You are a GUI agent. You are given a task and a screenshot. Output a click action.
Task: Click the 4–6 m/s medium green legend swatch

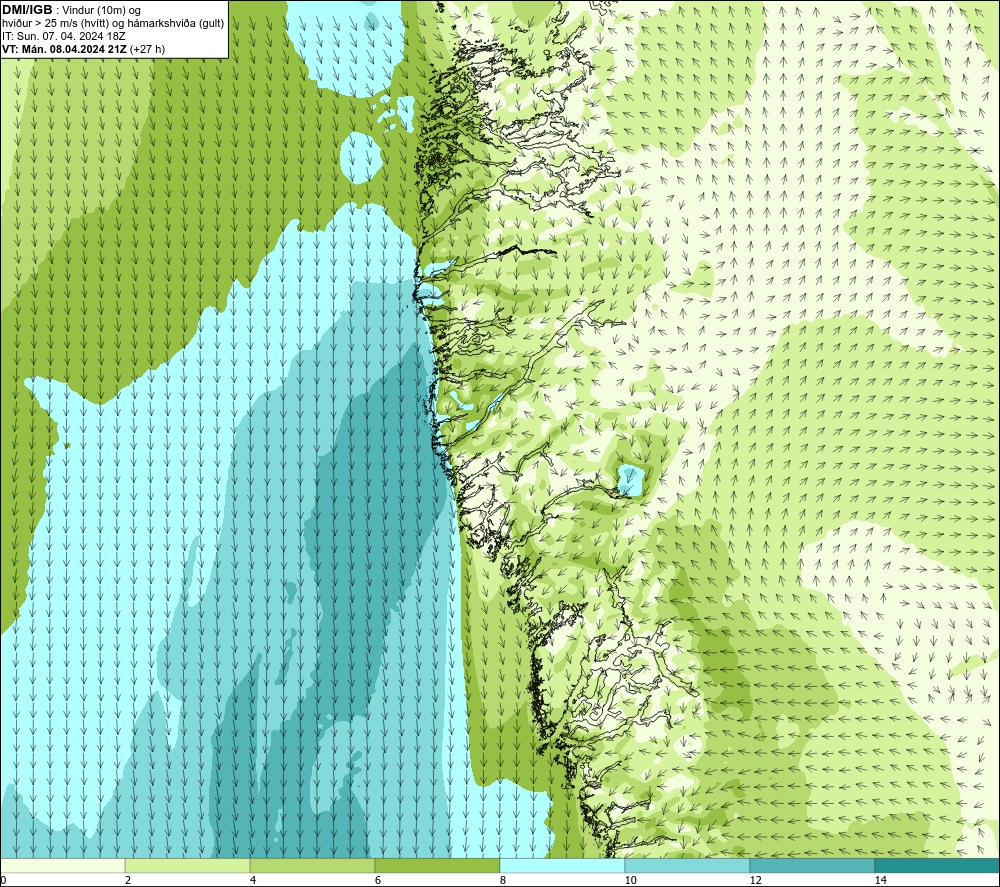tap(312, 865)
